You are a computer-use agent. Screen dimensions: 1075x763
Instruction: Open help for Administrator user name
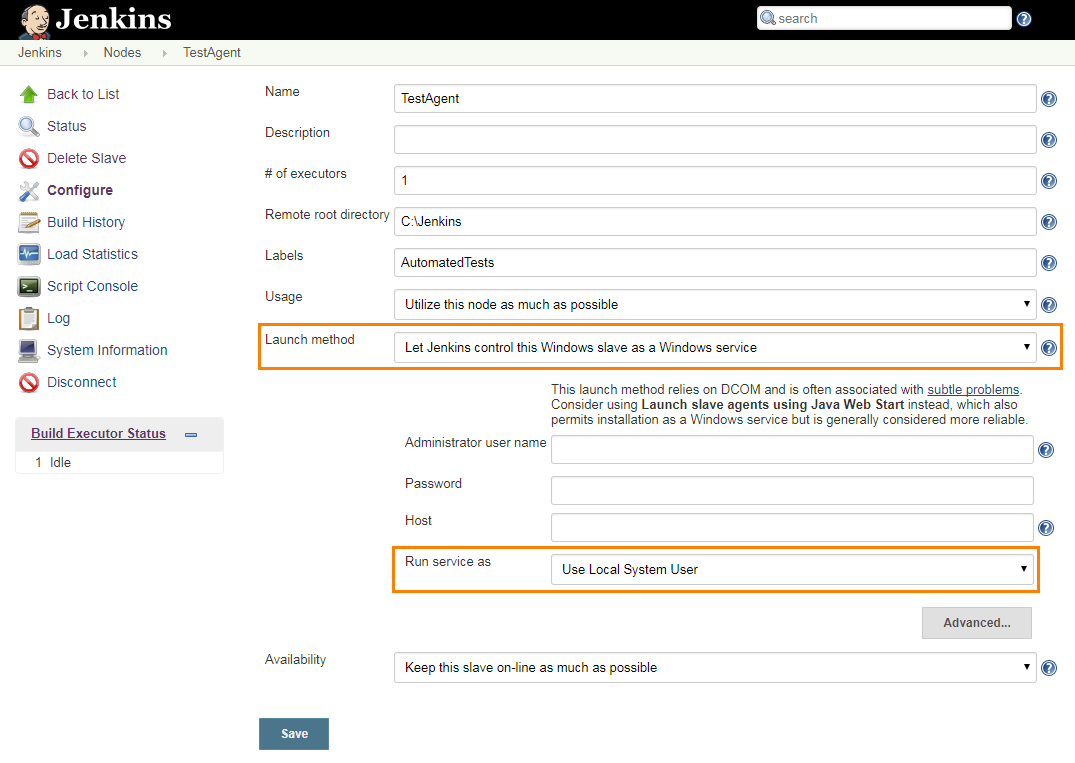[1046, 450]
